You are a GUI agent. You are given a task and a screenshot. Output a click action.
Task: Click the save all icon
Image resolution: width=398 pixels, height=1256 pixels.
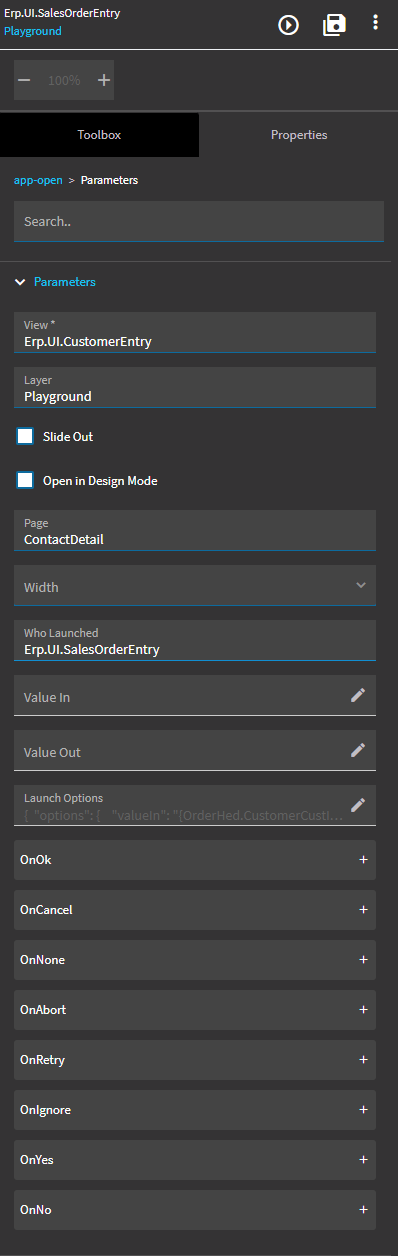coord(334,24)
